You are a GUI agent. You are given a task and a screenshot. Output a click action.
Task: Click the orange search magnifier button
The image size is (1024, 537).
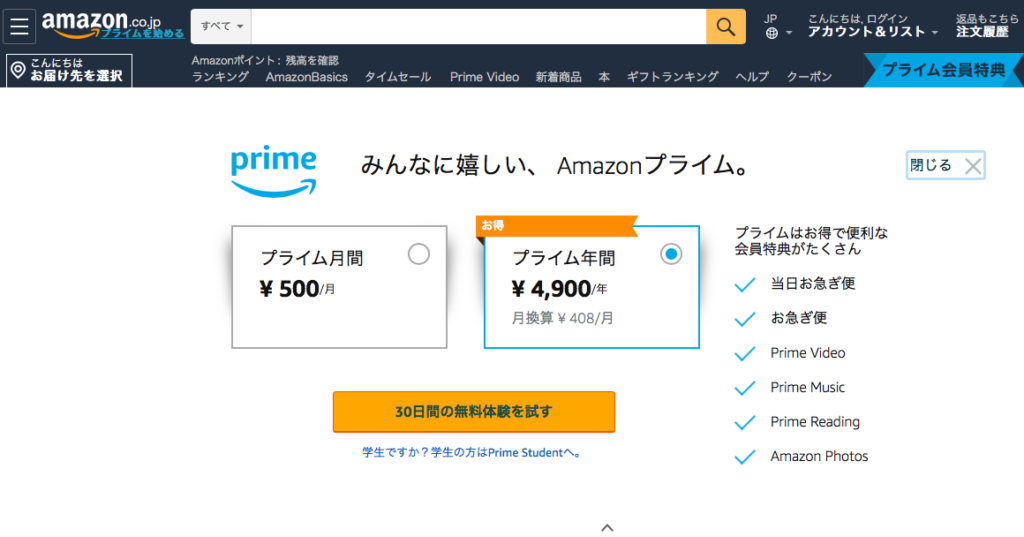pos(726,27)
